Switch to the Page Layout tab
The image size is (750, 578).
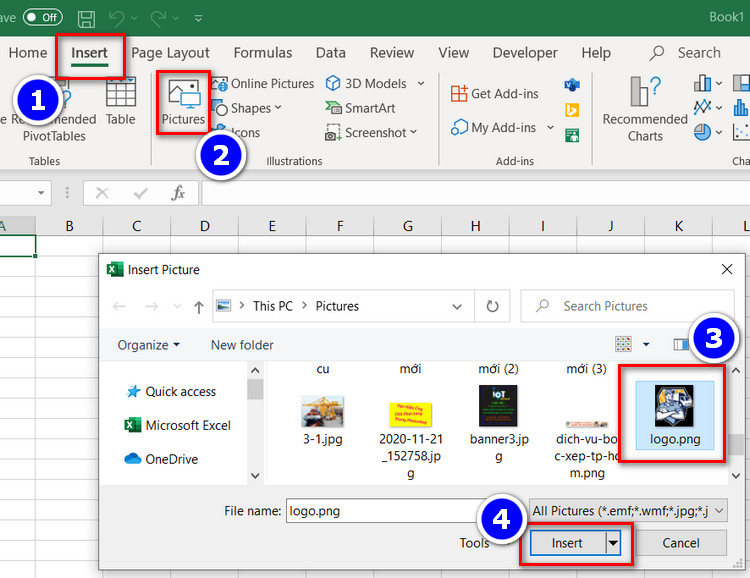(170, 53)
